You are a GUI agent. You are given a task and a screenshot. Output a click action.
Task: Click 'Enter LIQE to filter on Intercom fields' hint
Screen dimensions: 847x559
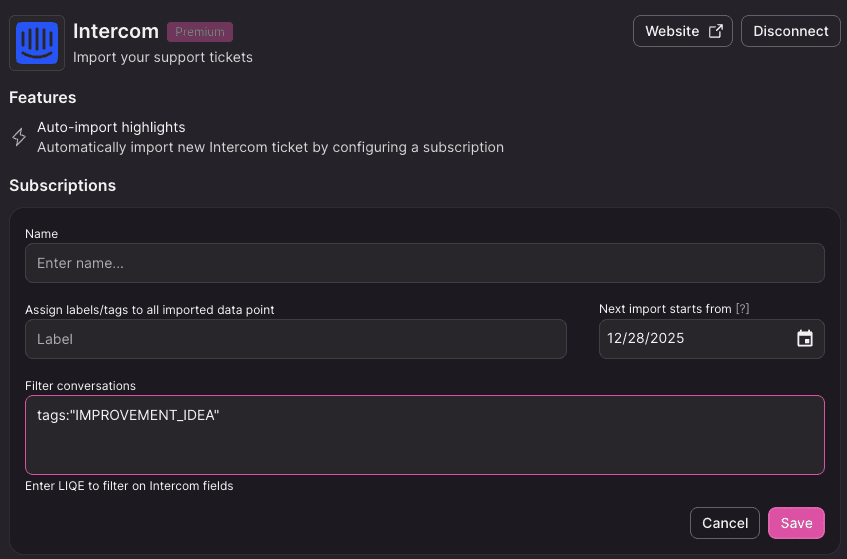coord(129,486)
